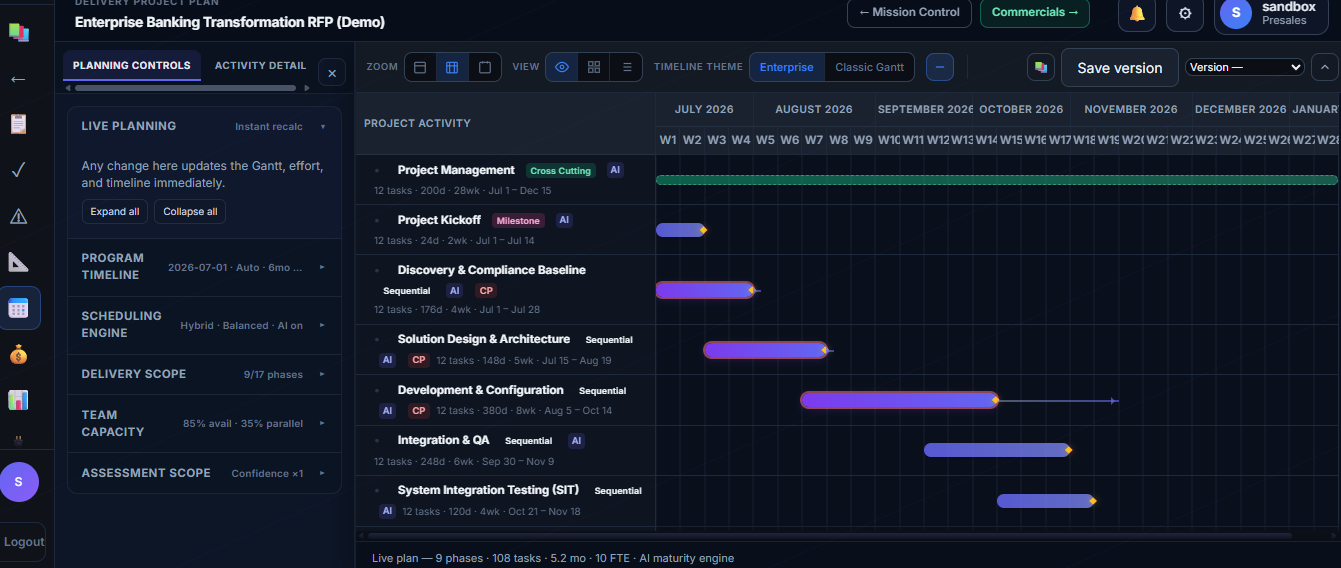Screen dimensions: 1341x568
Task: Open the calendar plan sidebar icon
Action: click(18, 308)
